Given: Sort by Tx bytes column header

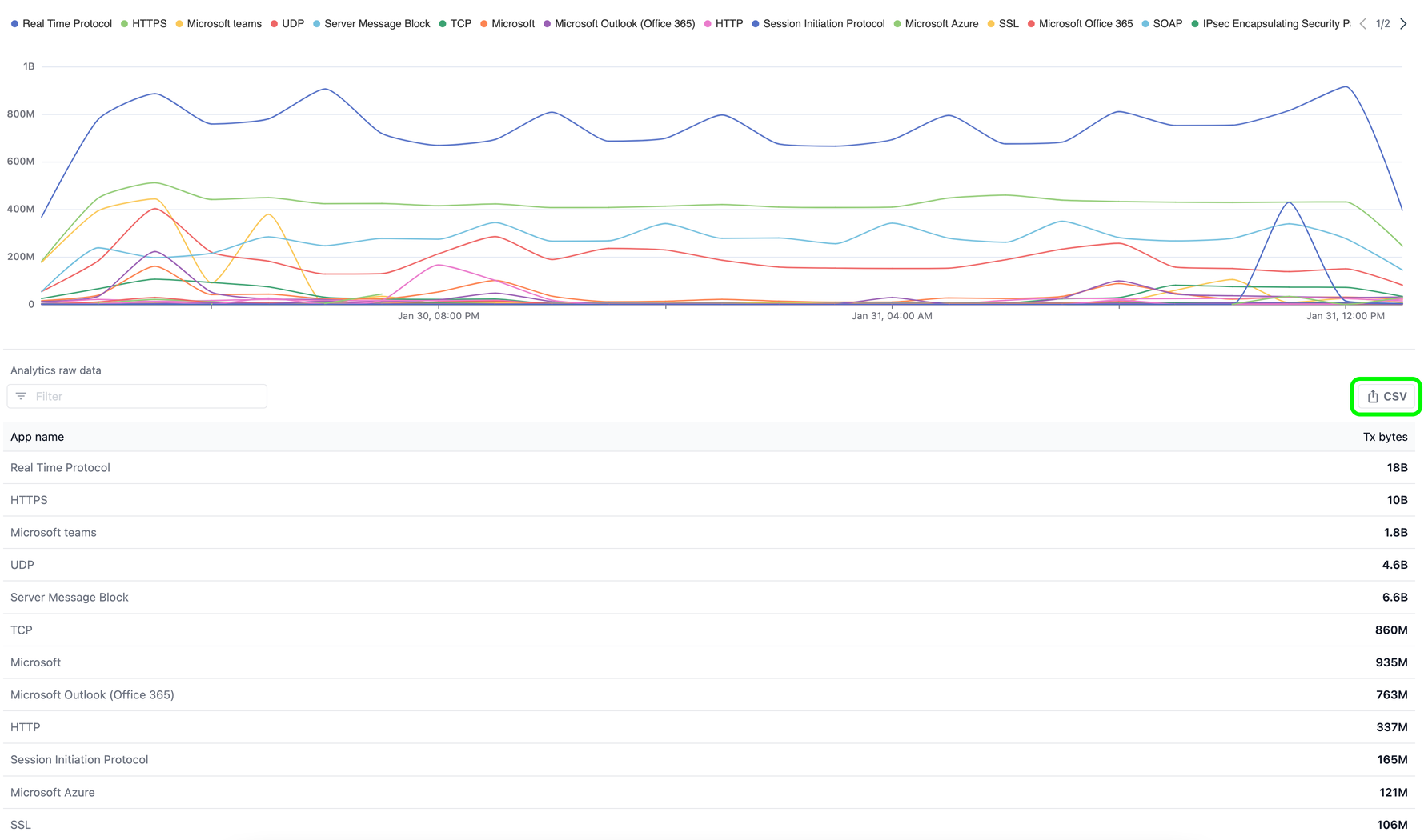Looking at the screenshot, I should [x=1384, y=438].
